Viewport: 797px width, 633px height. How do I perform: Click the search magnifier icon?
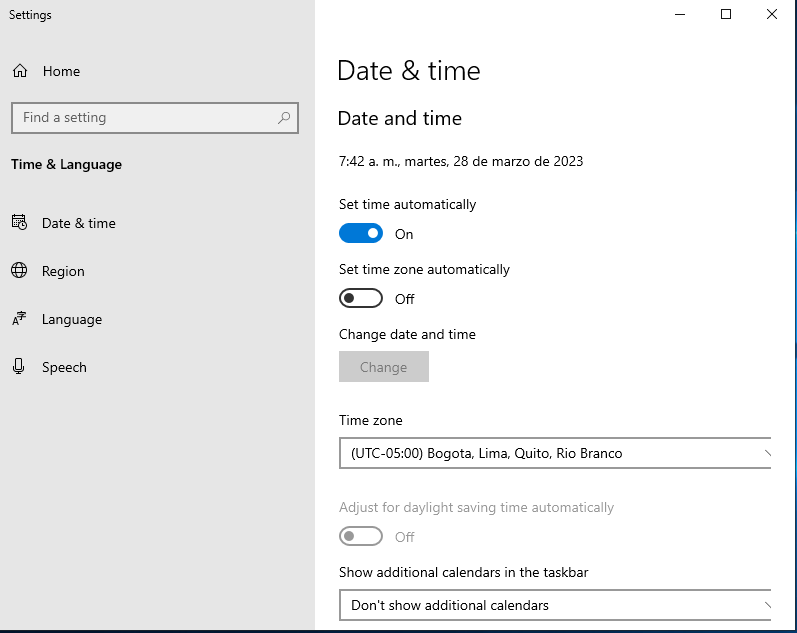pos(284,118)
